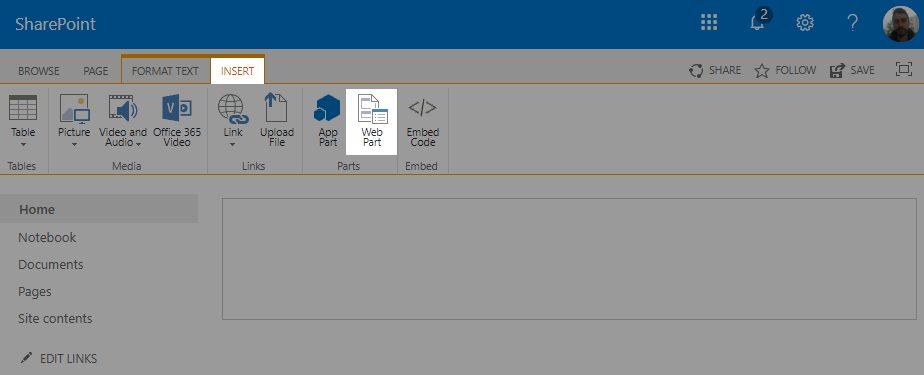Switch to the FORMAT TEXT tab
924x375 pixels.
166,71
